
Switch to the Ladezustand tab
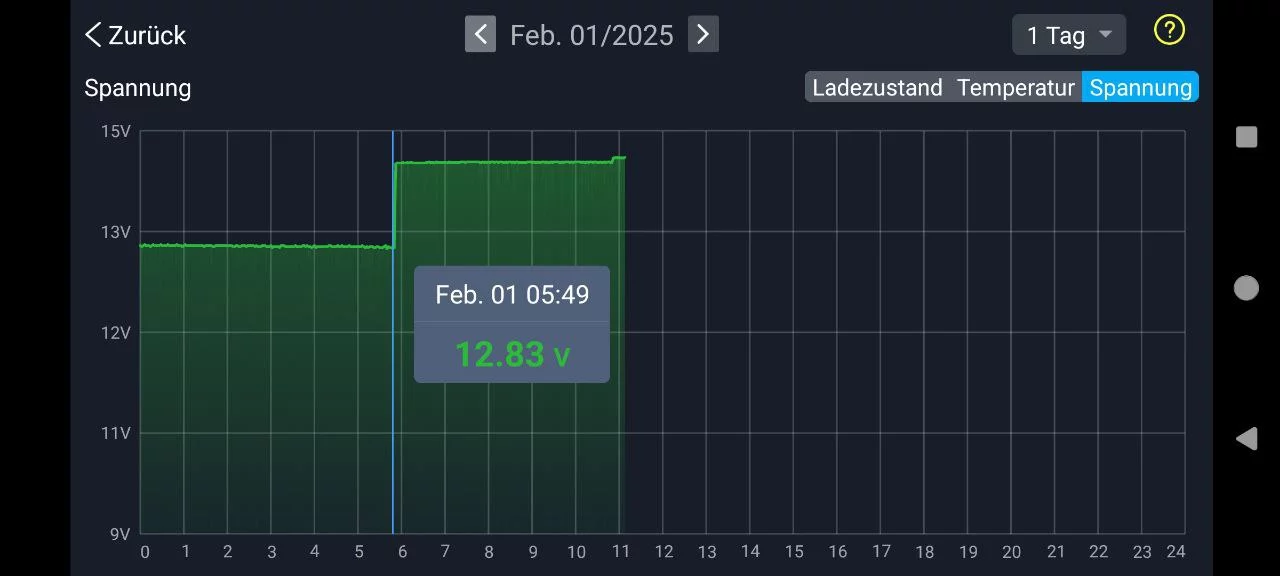coord(877,88)
